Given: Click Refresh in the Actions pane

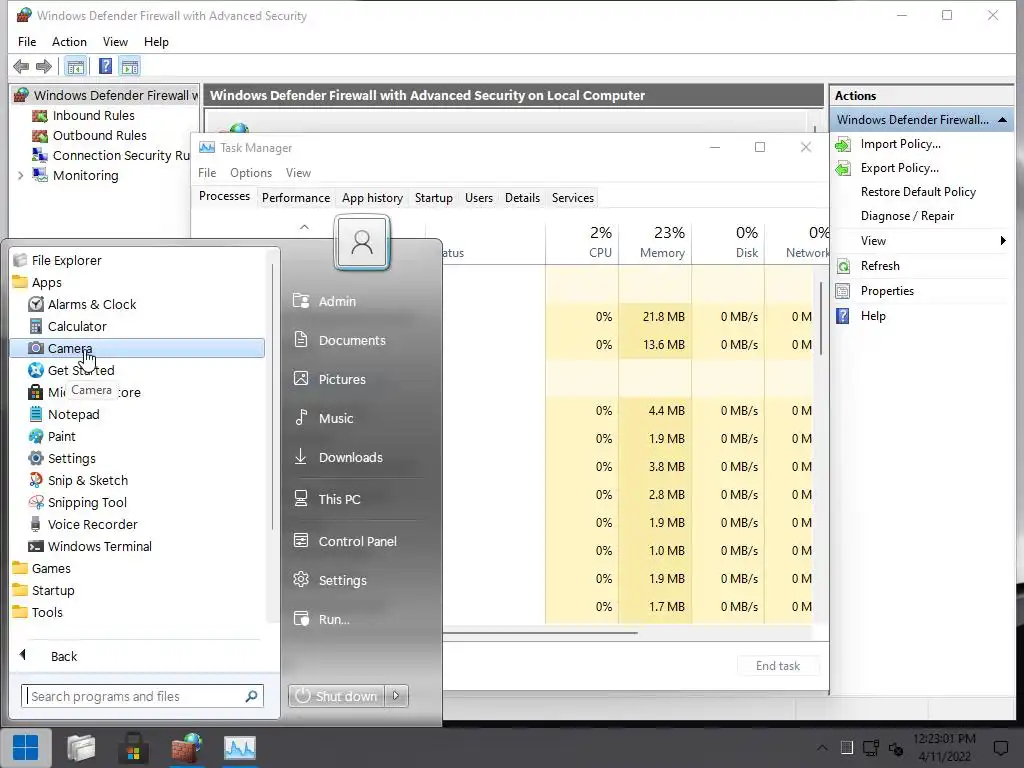Looking at the screenshot, I should point(880,266).
